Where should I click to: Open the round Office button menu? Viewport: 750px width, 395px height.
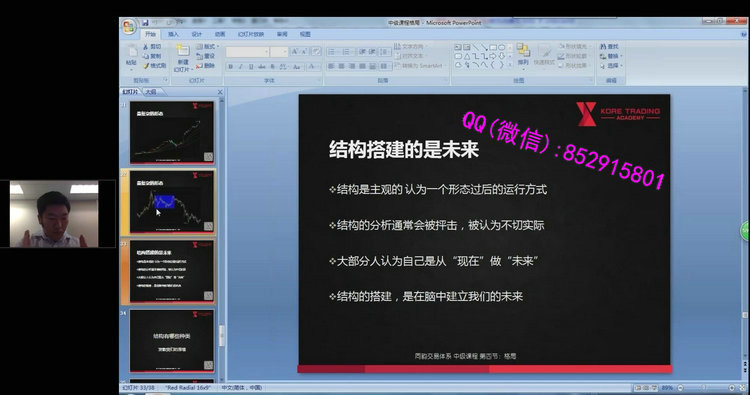(x=129, y=26)
